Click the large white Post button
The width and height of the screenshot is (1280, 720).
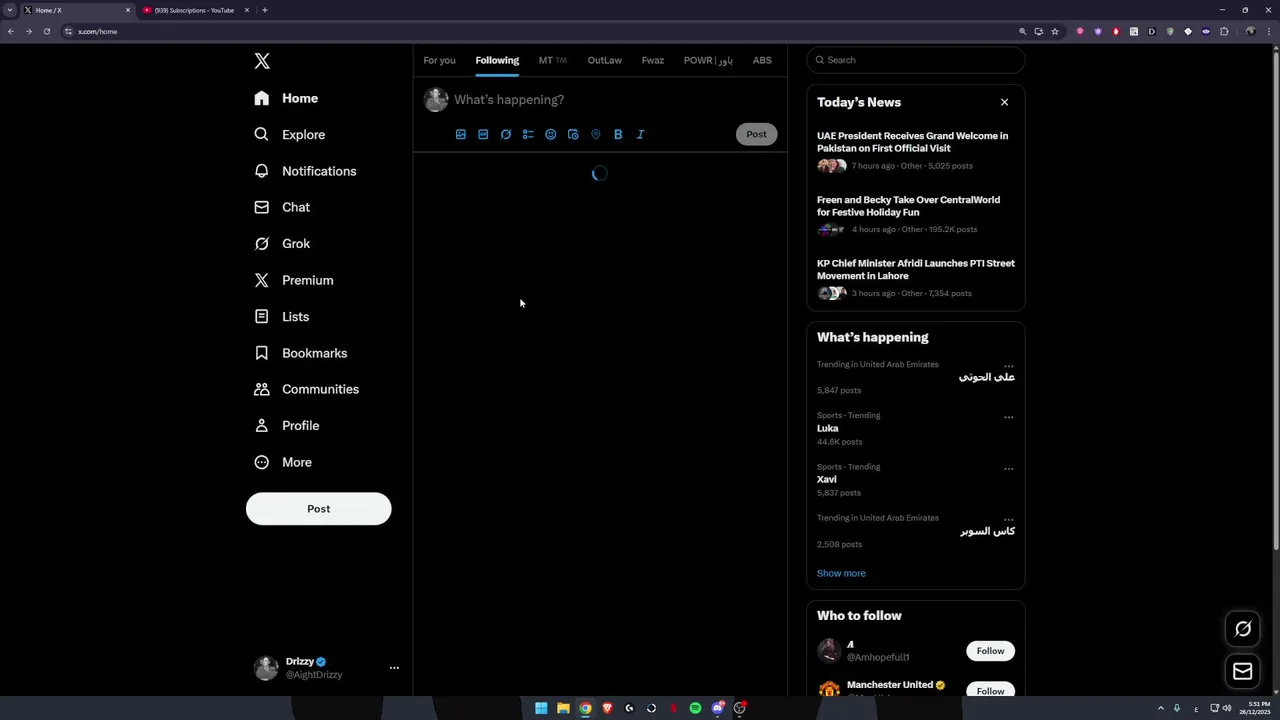318,509
